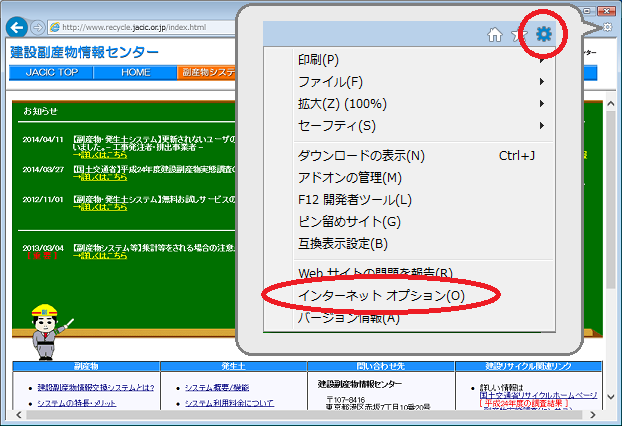The width and height of the screenshot is (622, 426).
Task: Click the vertical scrollbar thumb
Action: tap(610, 199)
